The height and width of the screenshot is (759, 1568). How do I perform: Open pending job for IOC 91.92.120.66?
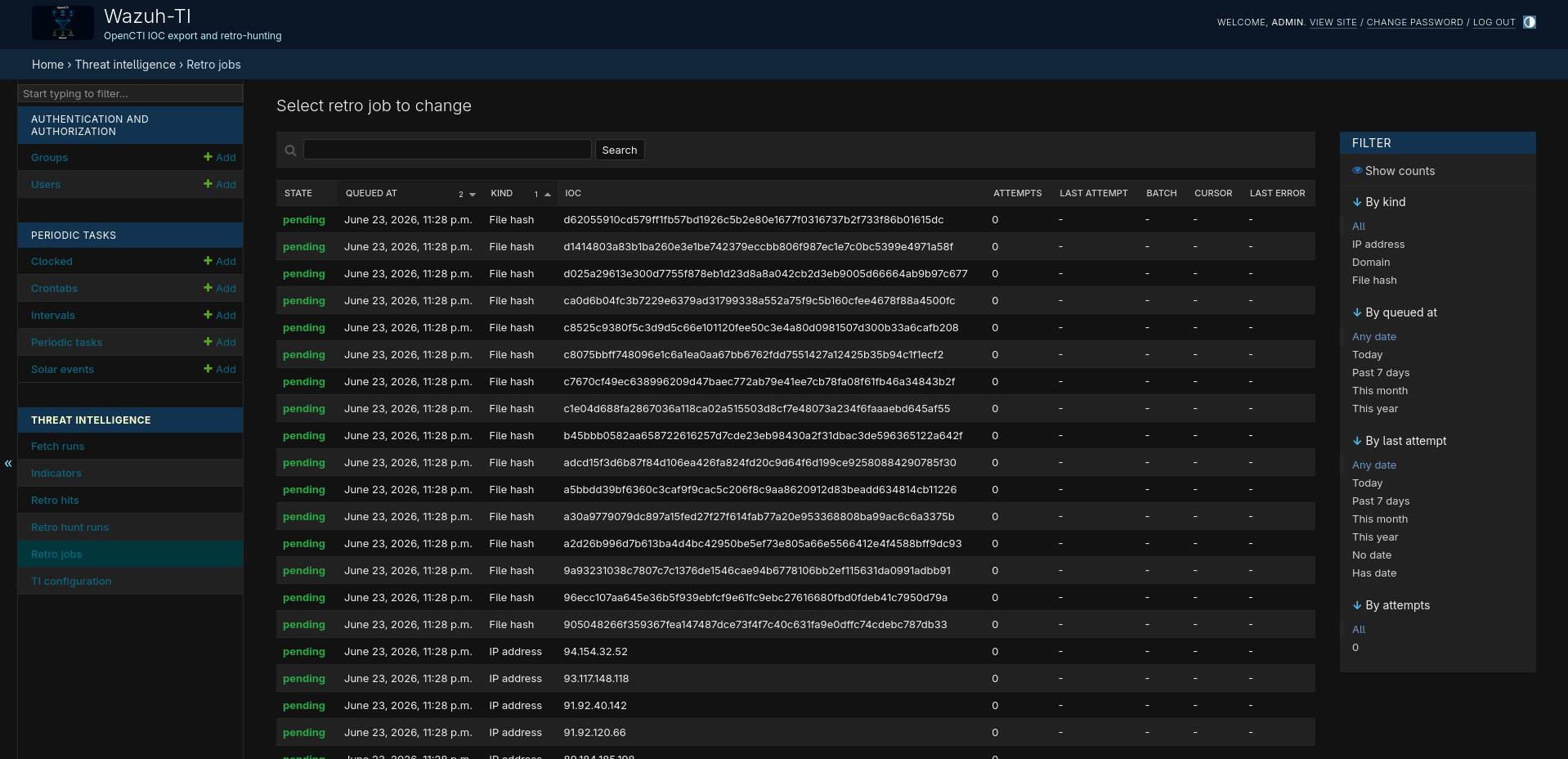[304, 733]
